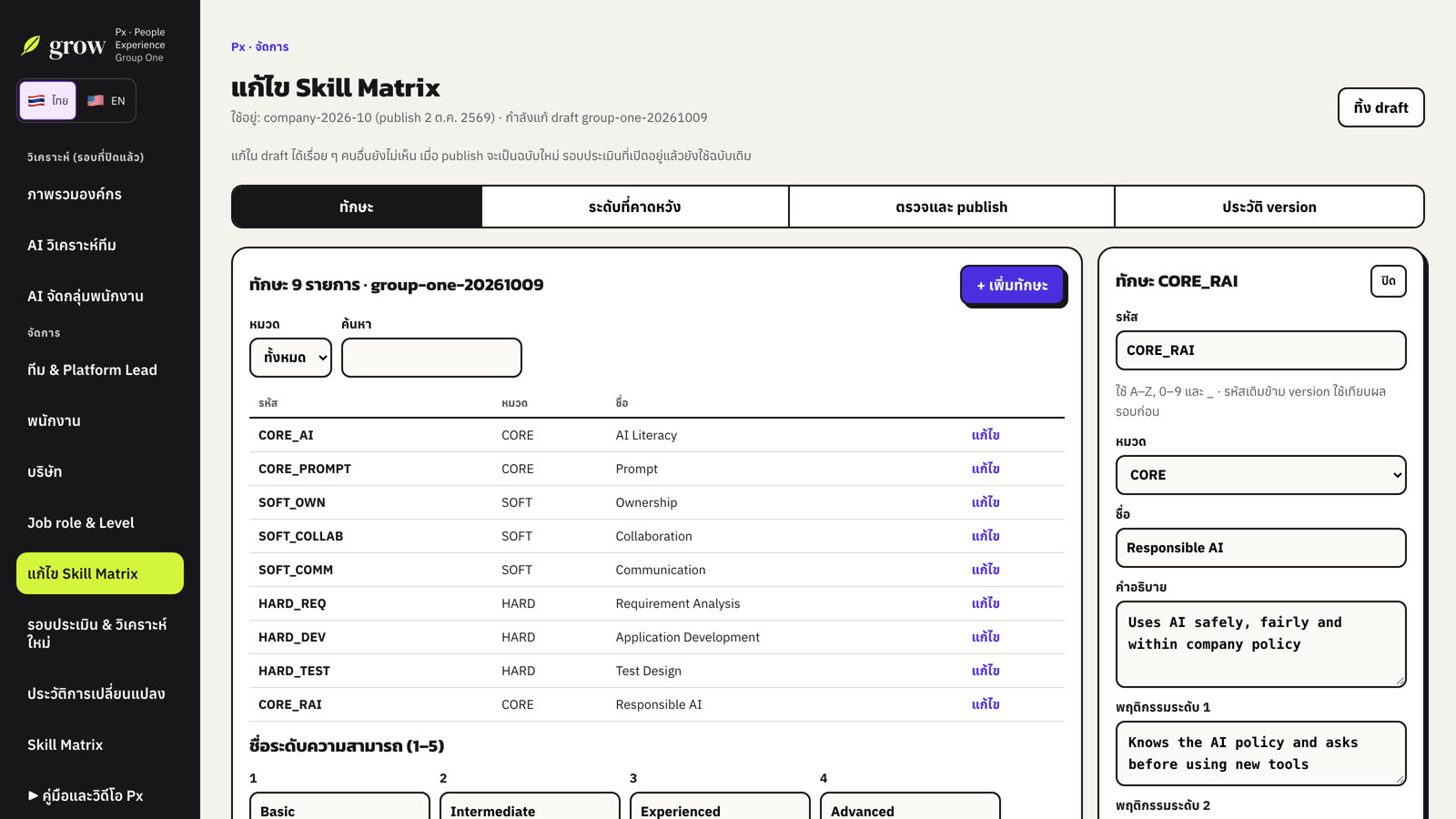Open the ตรวจและ publish tab
The image size is (1456, 819).
[951, 207]
